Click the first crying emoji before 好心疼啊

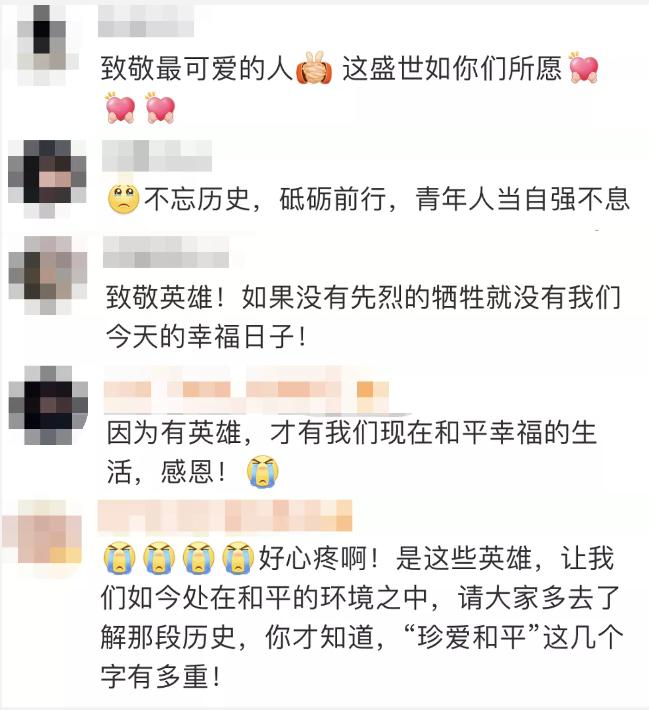pyautogui.click(x=120, y=558)
